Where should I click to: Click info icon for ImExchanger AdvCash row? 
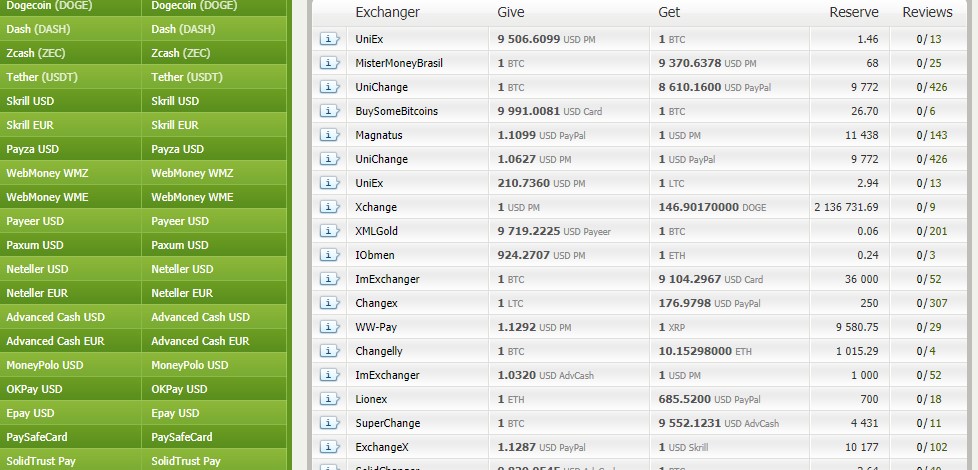[x=329, y=375]
